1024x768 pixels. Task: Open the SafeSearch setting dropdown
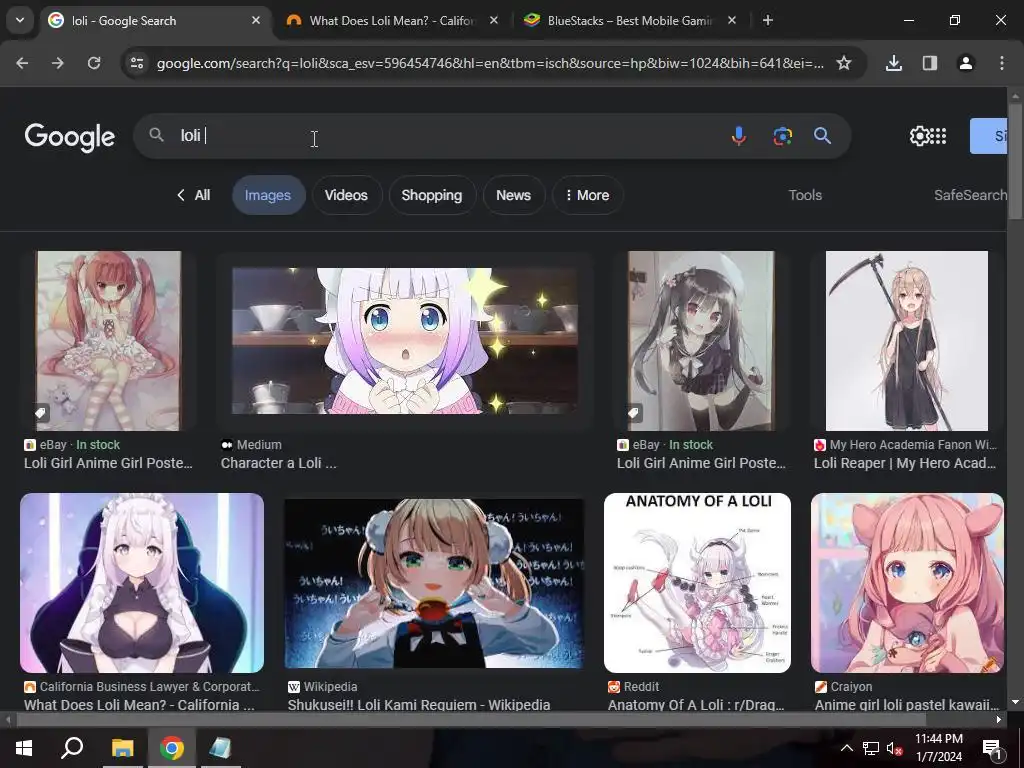click(970, 195)
